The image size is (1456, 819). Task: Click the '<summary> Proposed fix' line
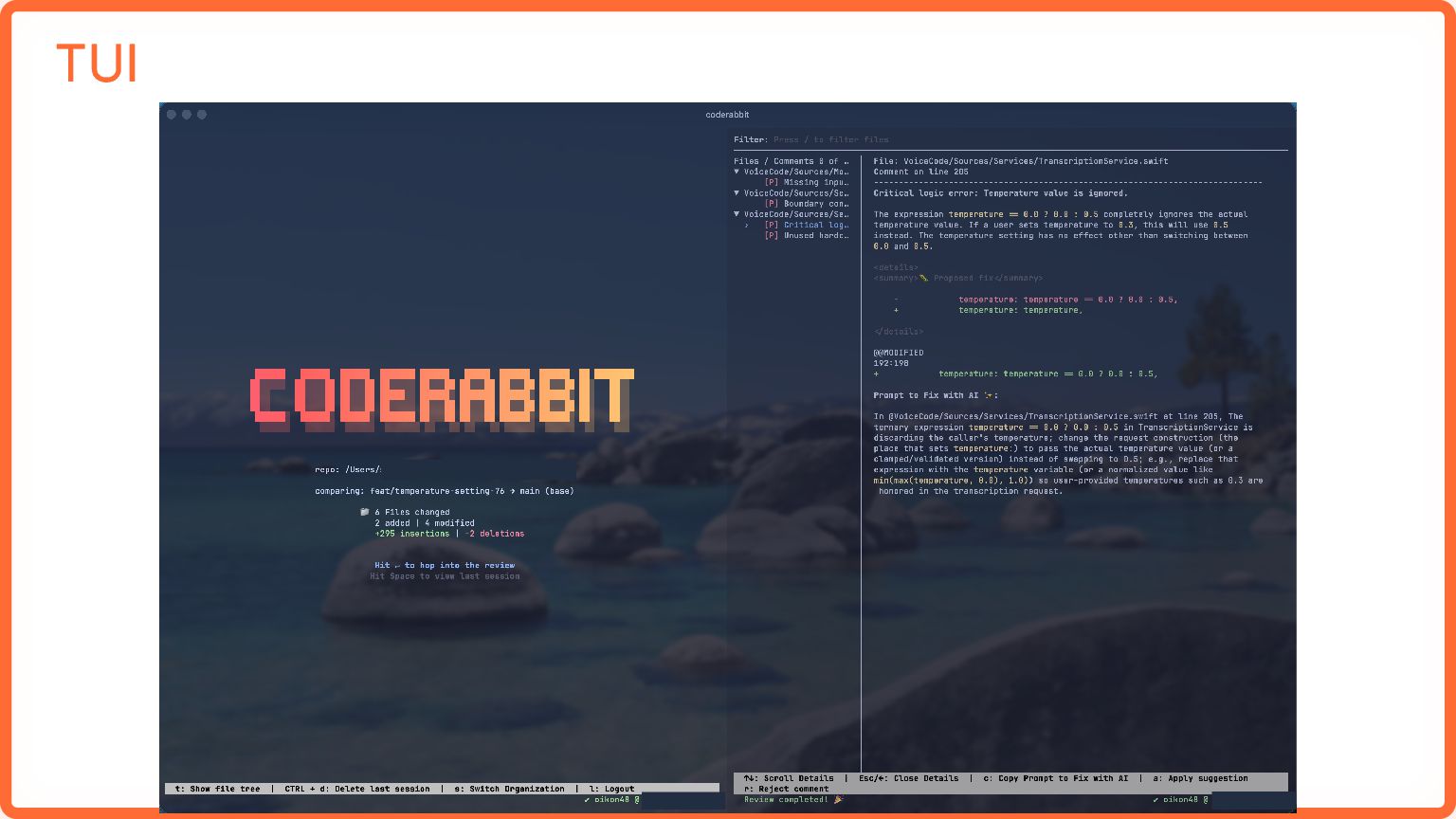coord(957,278)
